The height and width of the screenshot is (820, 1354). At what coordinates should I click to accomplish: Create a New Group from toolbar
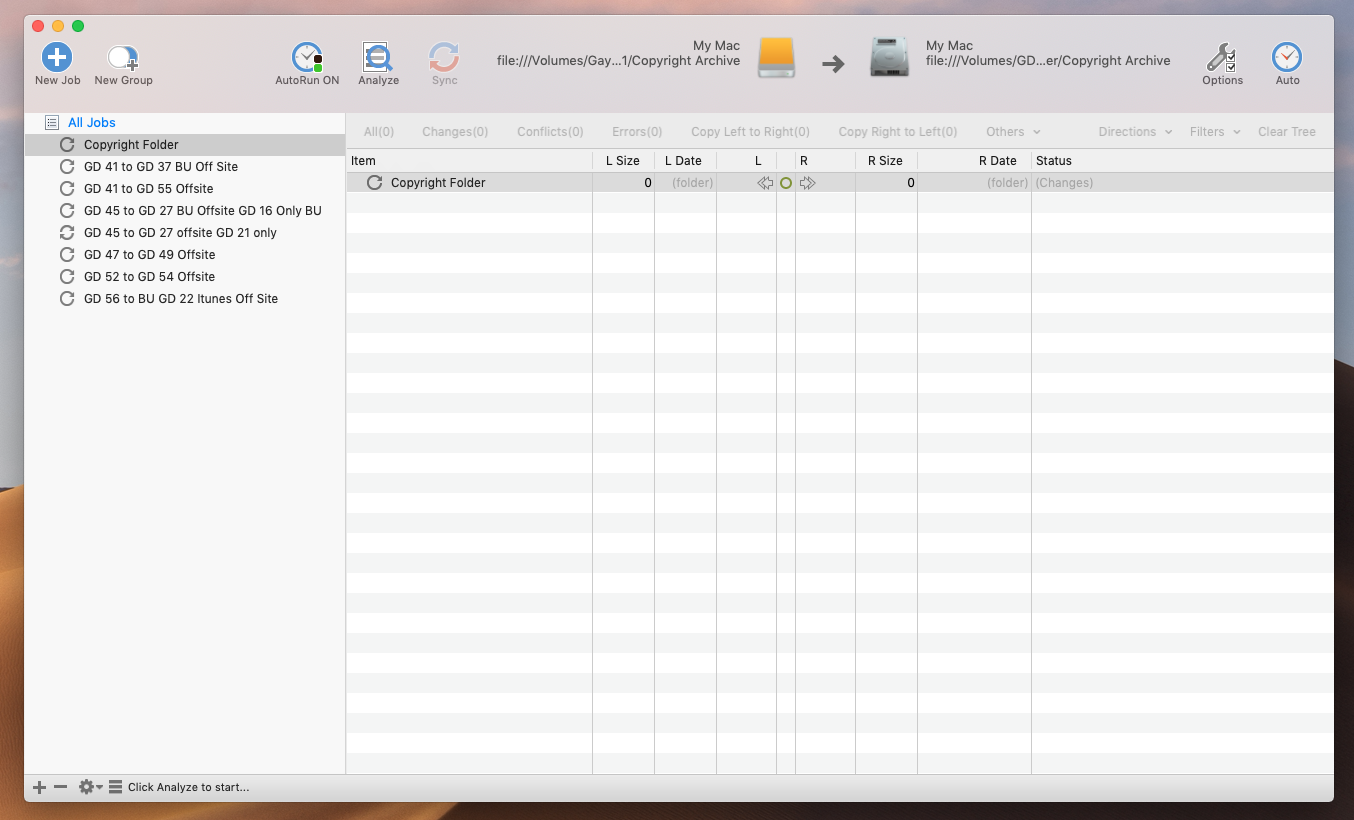pyautogui.click(x=123, y=58)
